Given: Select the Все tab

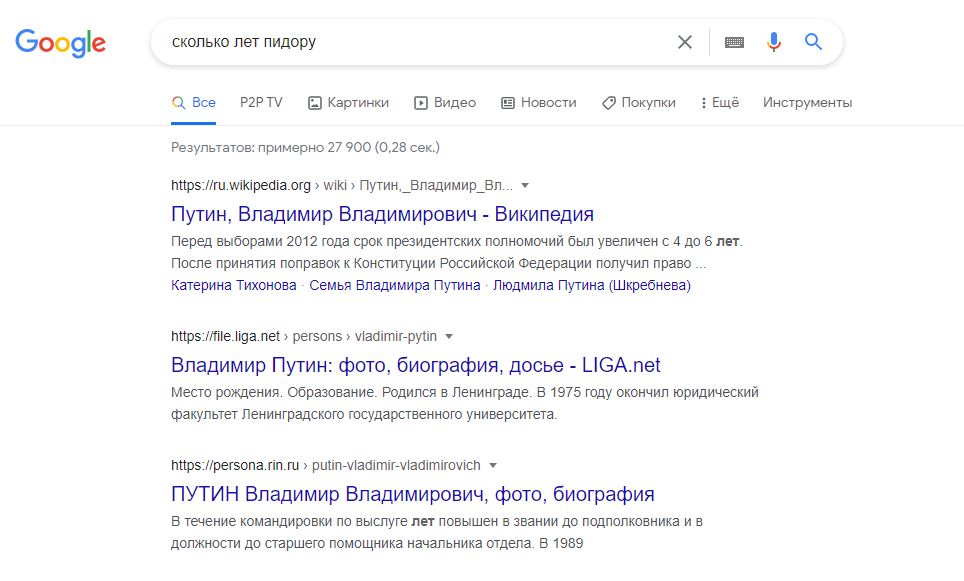Looking at the screenshot, I should [x=194, y=103].
